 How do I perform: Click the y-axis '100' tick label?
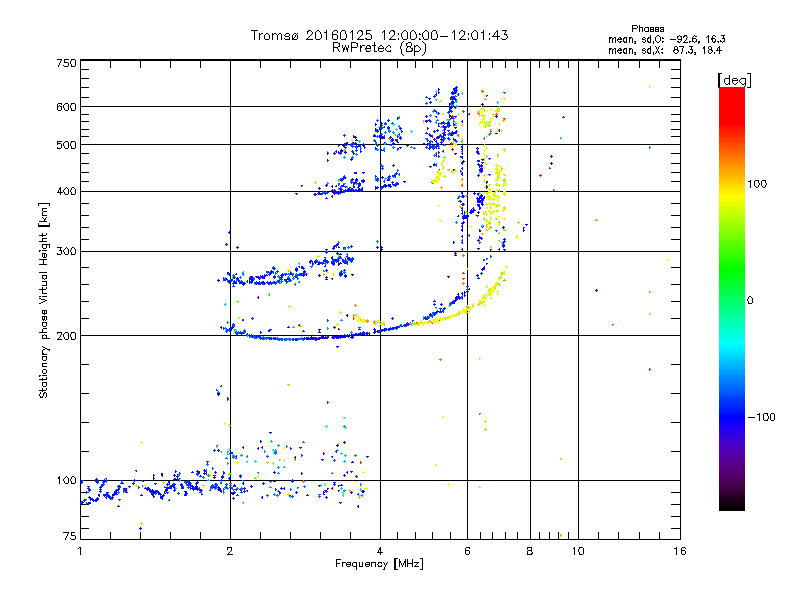[66, 481]
